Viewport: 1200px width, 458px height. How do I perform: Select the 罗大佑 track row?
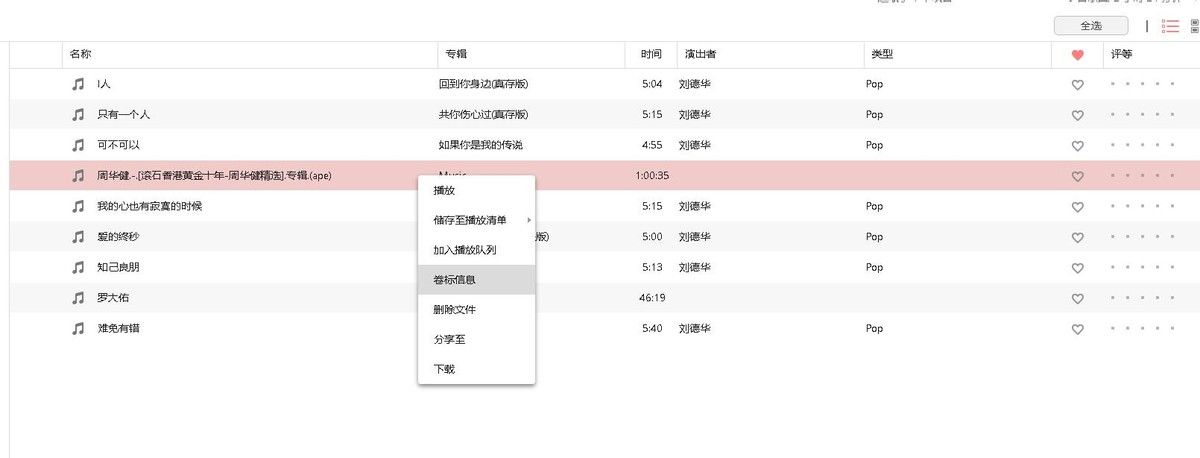(x=250, y=298)
